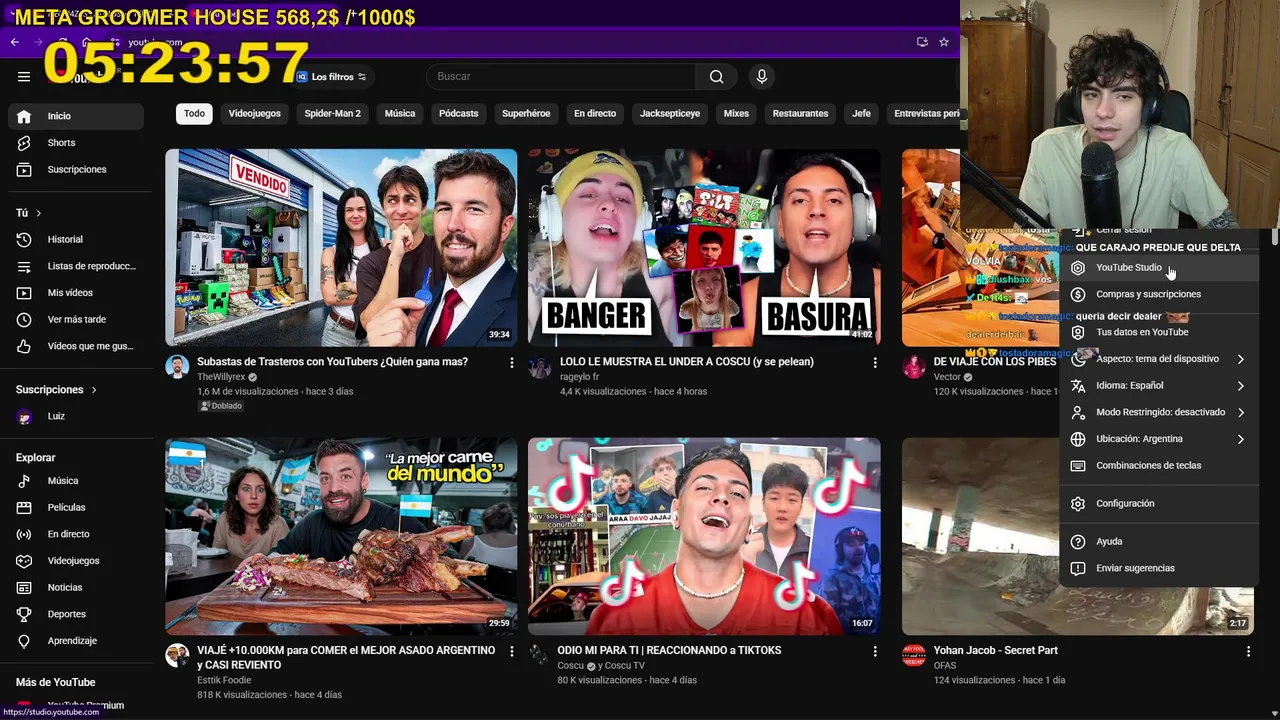1280x720 pixels.
Task: Click install/cast icon in address bar
Action: pos(921,42)
